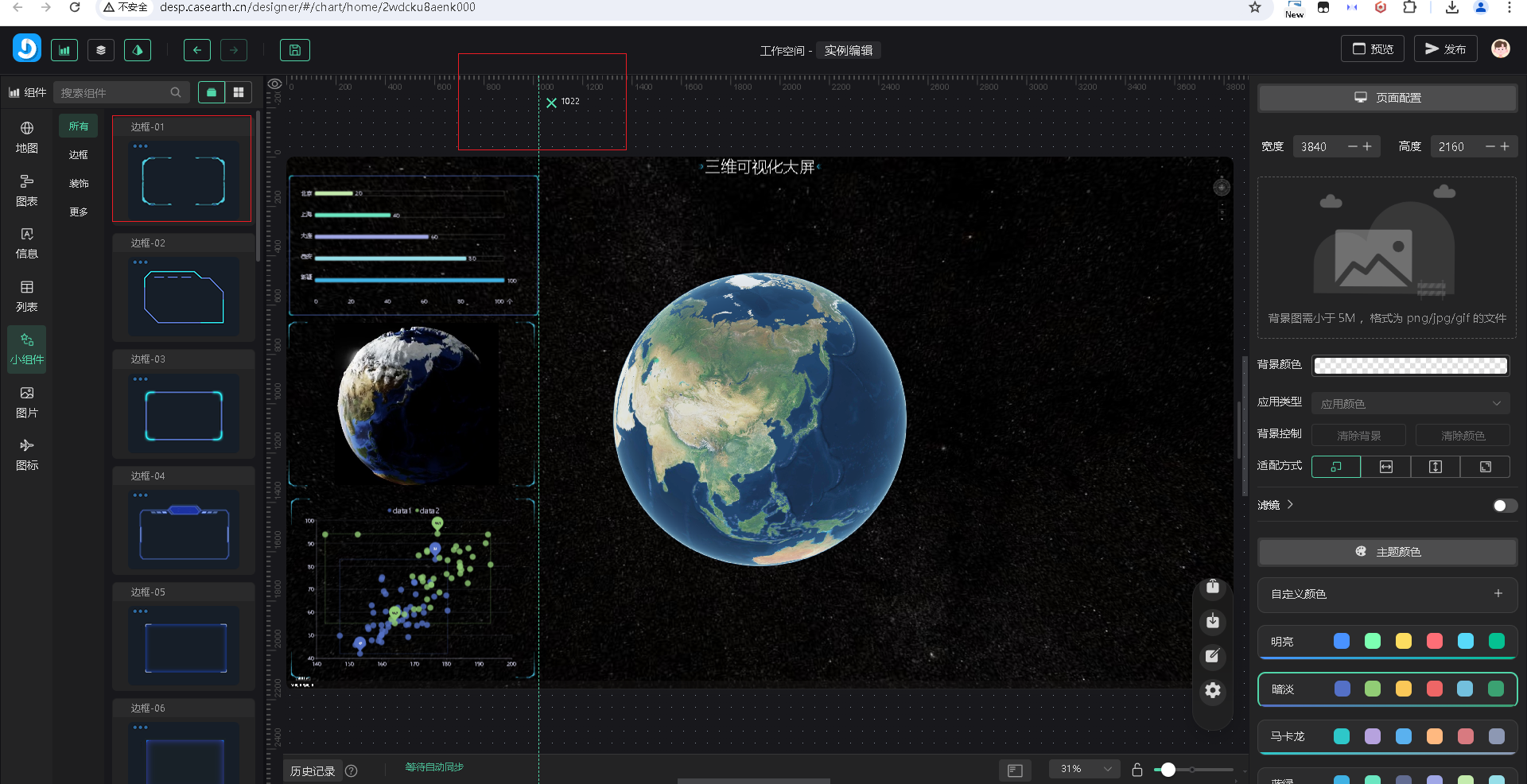Click the 发布 publish button

(x=1445, y=49)
